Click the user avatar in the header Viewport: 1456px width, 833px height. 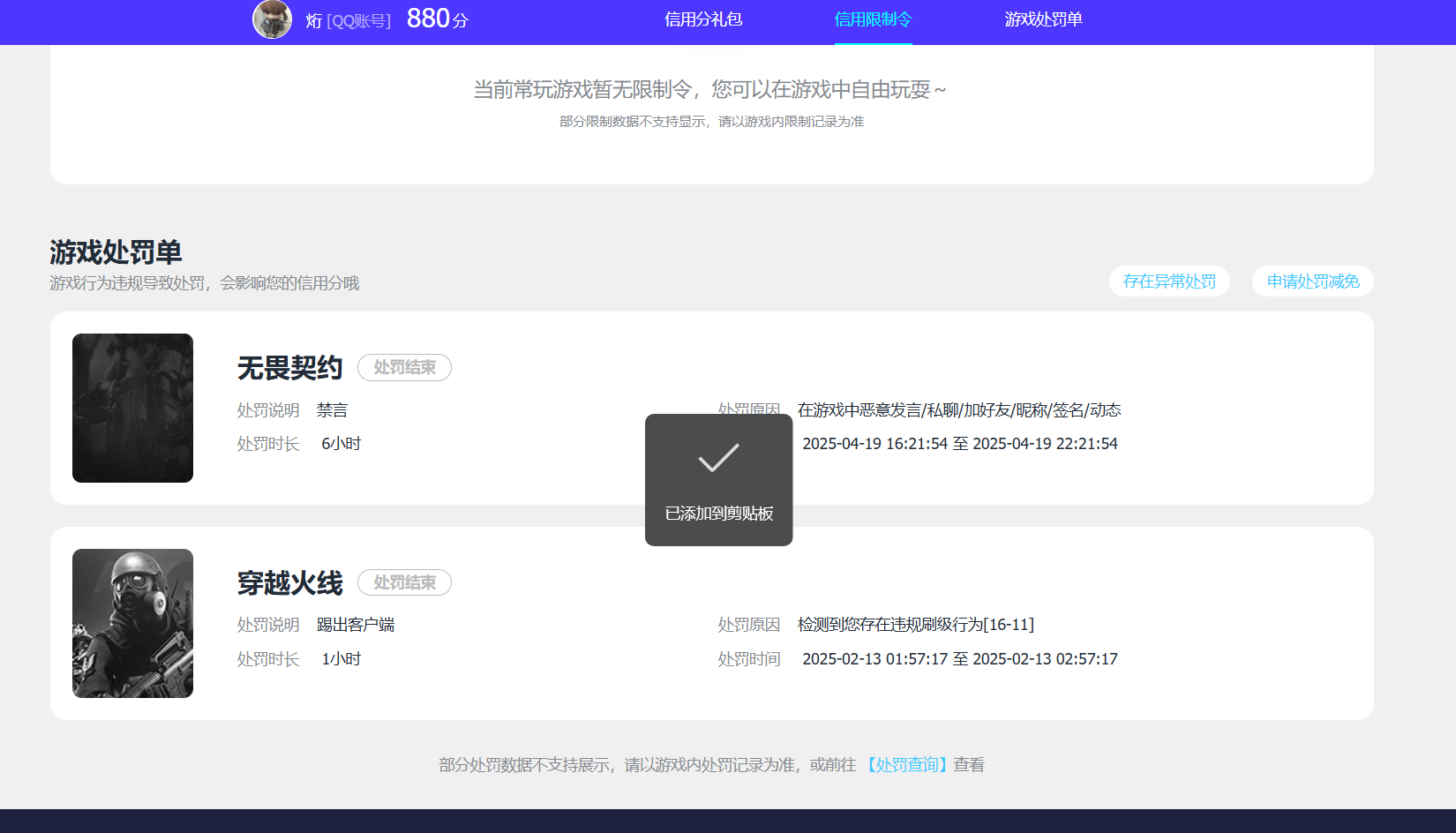(x=273, y=19)
